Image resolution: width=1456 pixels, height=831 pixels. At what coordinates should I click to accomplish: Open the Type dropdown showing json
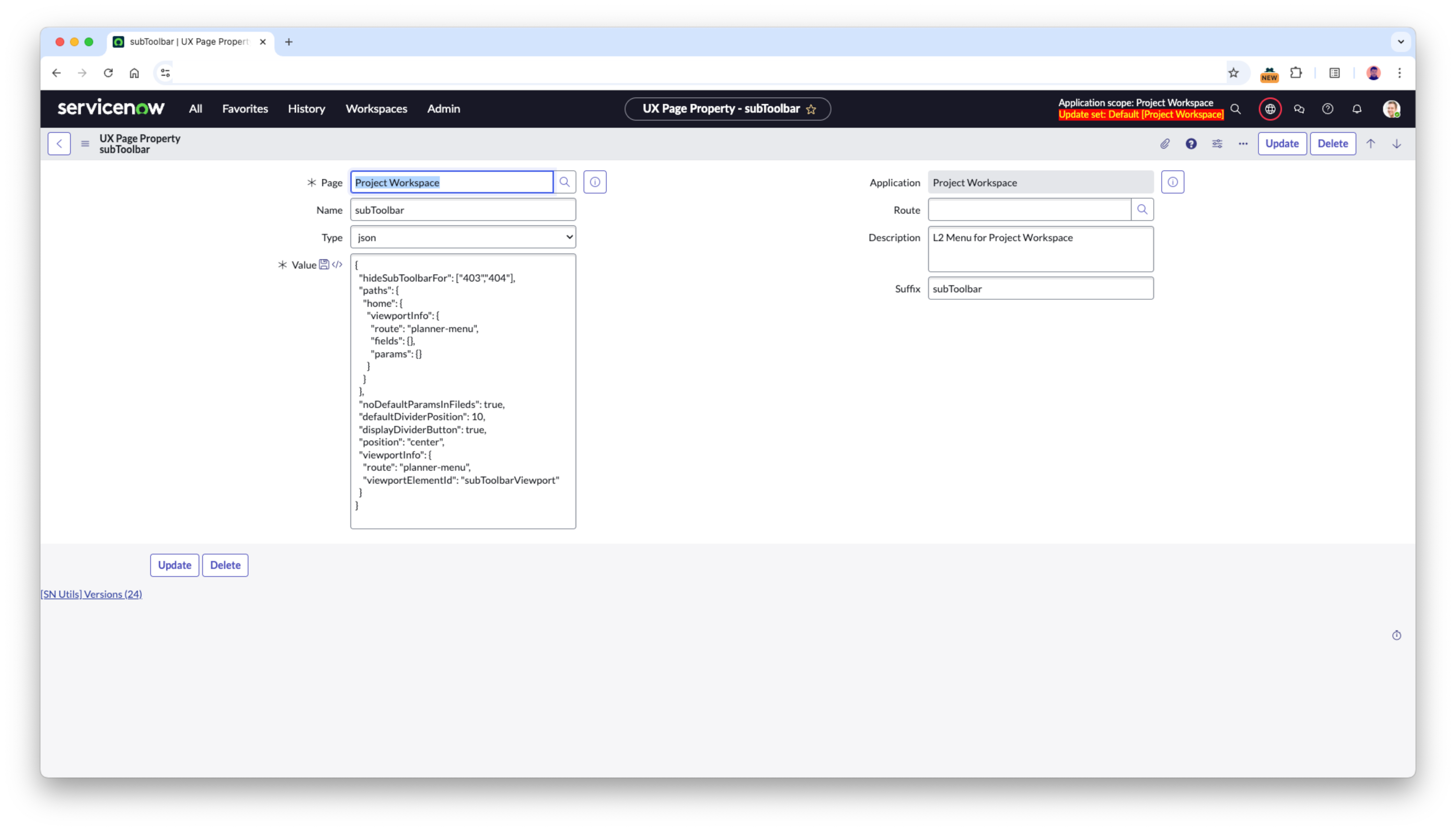click(463, 237)
